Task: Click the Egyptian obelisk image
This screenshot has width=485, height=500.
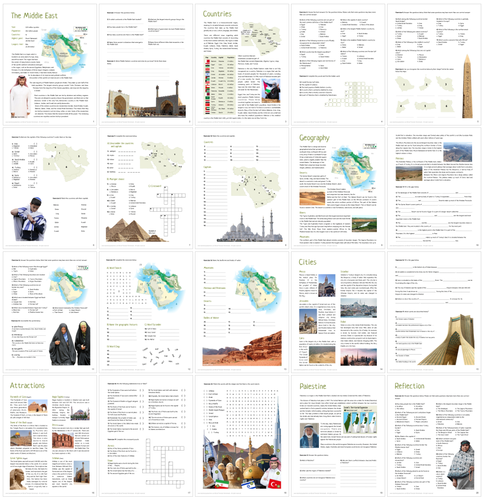Action: 467,87
